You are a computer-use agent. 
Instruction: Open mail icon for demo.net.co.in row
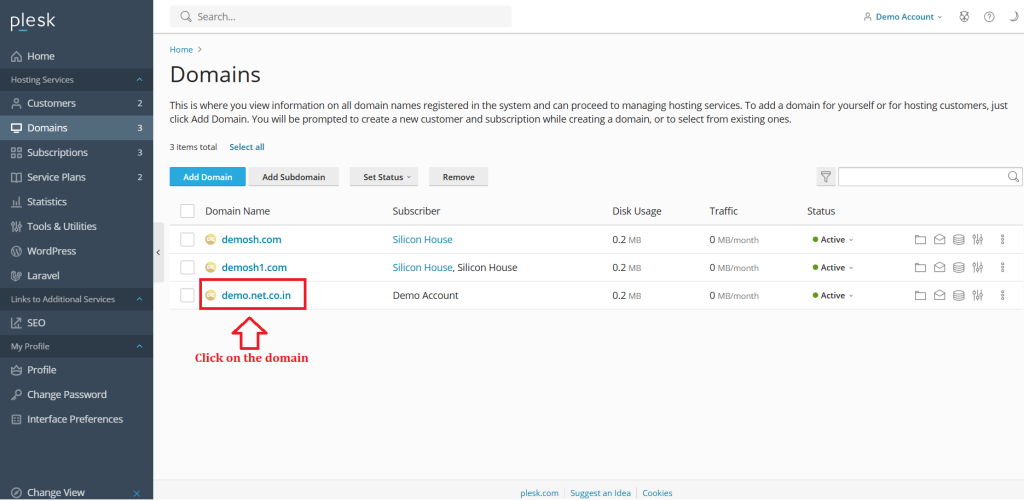coord(939,295)
